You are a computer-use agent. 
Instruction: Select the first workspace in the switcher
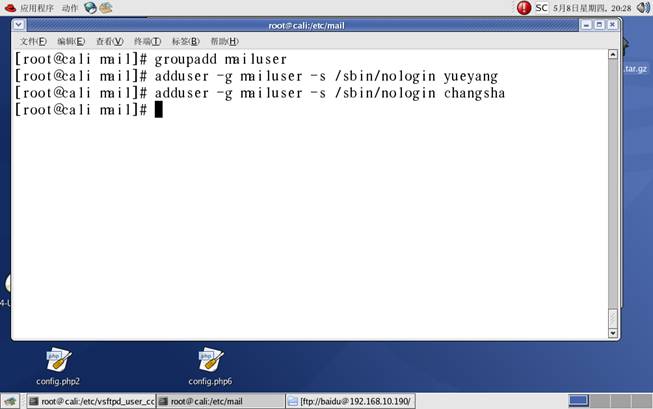[x=578, y=401]
